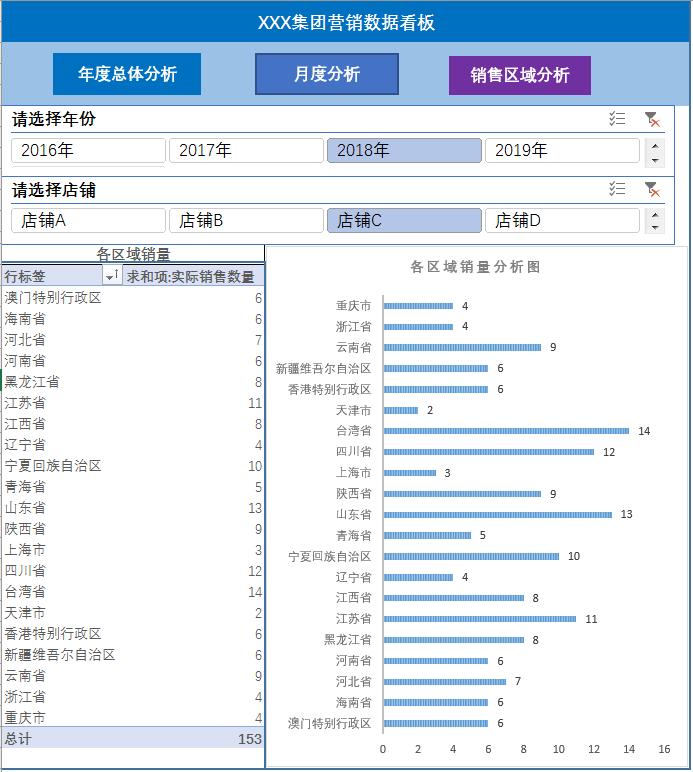Click the 上海市 axis label in chart
Image resolution: width=693 pixels, height=772 pixels.
coord(353,473)
